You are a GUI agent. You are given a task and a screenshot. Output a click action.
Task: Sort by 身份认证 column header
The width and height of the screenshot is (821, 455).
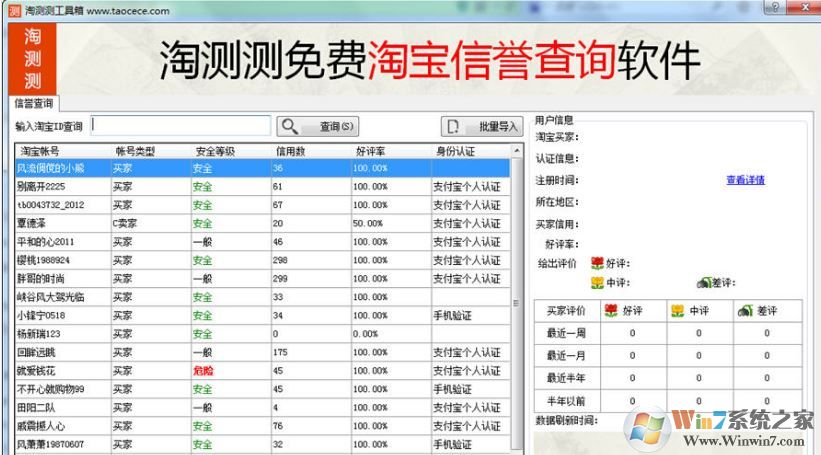(470, 151)
